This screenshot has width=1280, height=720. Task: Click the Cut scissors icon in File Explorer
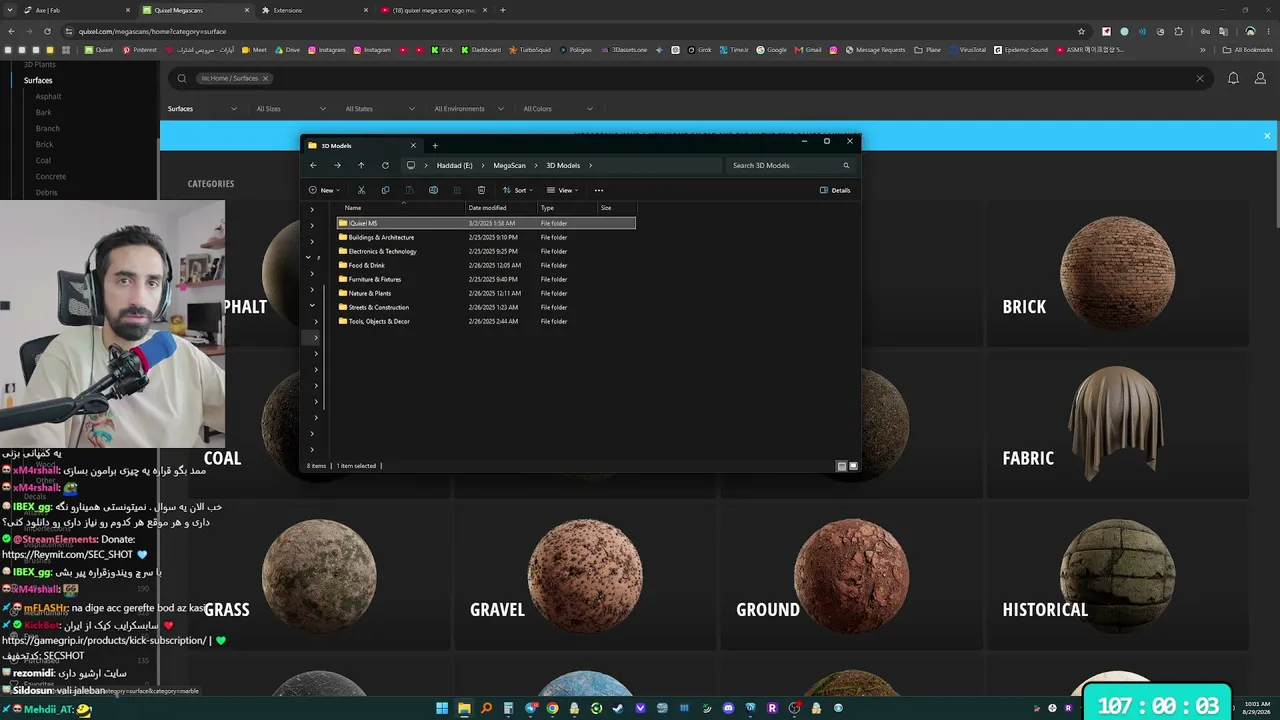[361, 190]
